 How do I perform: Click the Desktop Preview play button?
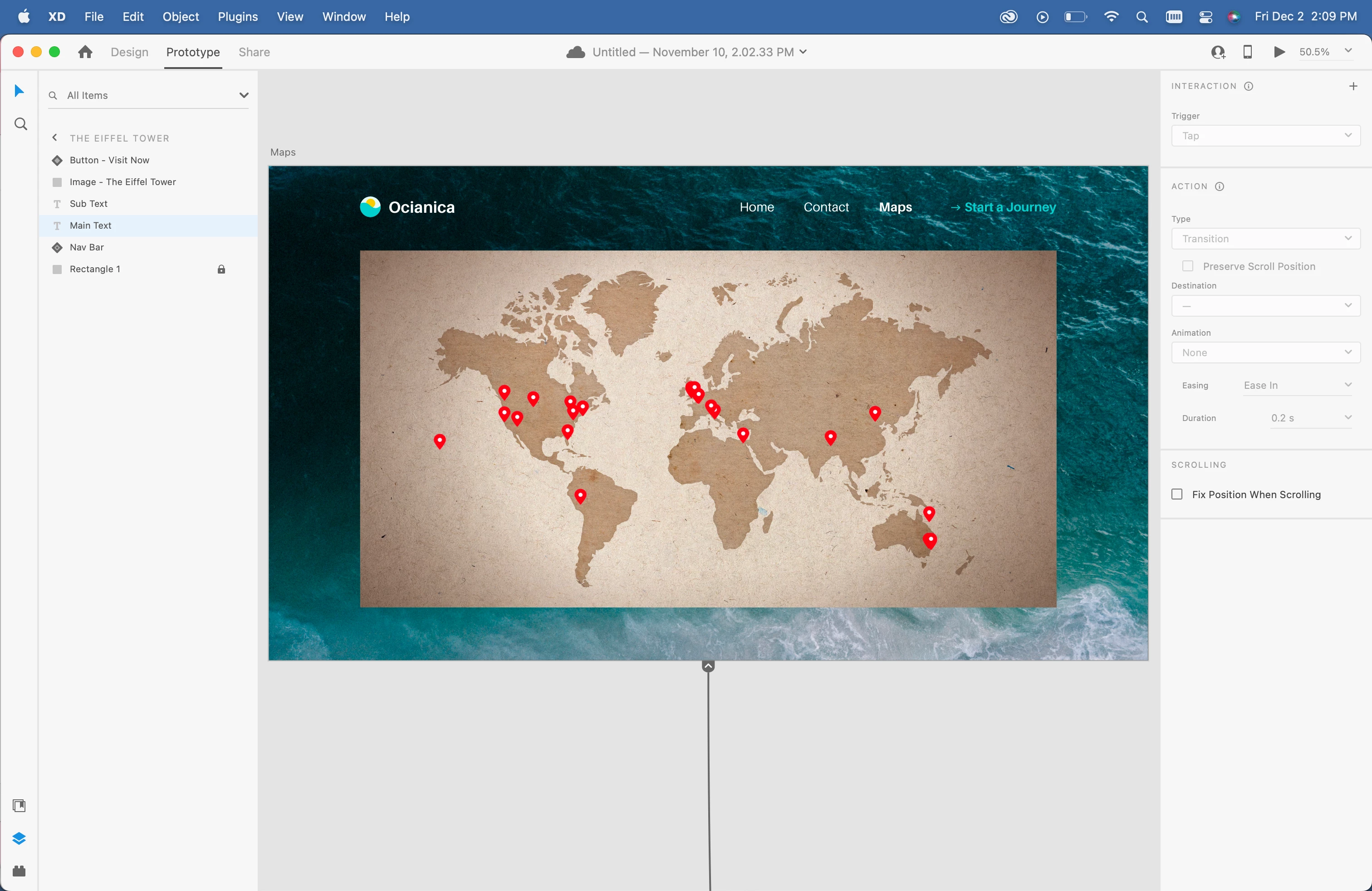click(1279, 52)
